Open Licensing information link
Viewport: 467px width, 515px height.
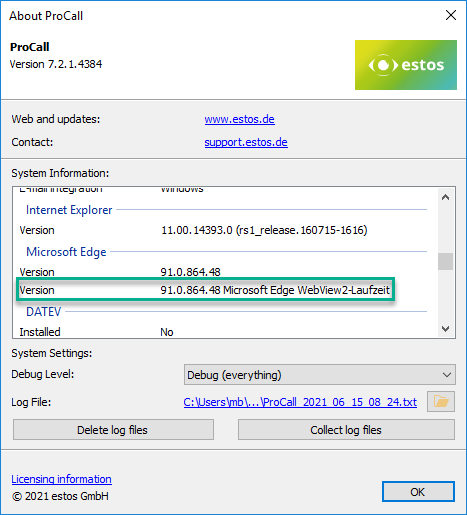tap(61, 479)
